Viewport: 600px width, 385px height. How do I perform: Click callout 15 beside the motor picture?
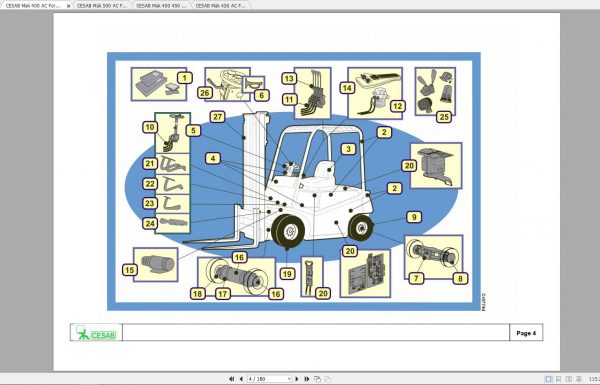point(129,270)
